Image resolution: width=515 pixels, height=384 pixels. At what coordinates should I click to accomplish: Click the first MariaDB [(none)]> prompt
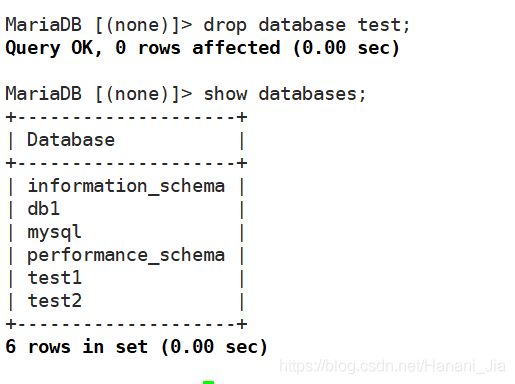pos(99,26)
